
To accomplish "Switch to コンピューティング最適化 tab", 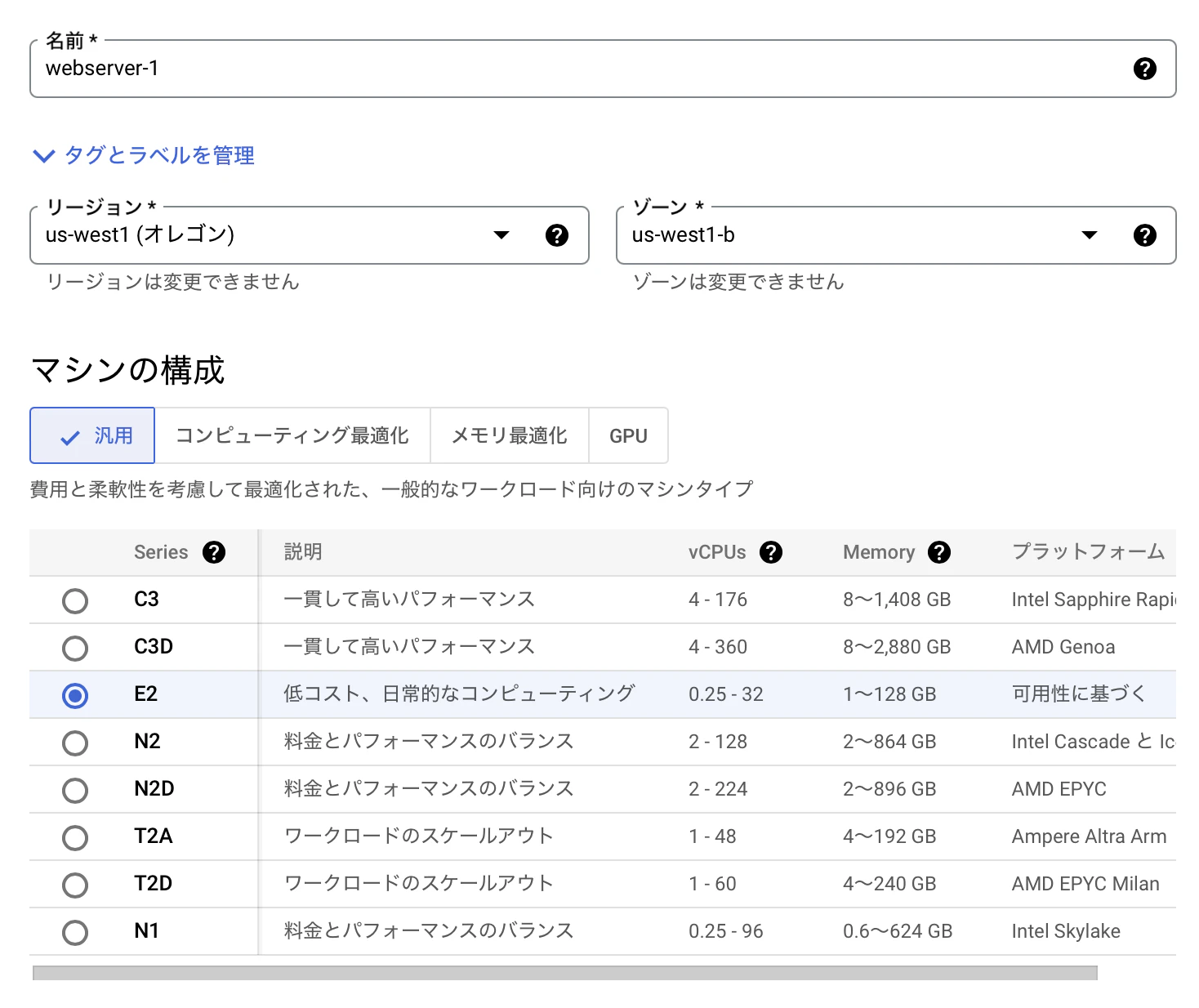I will (x=292, y=435).
